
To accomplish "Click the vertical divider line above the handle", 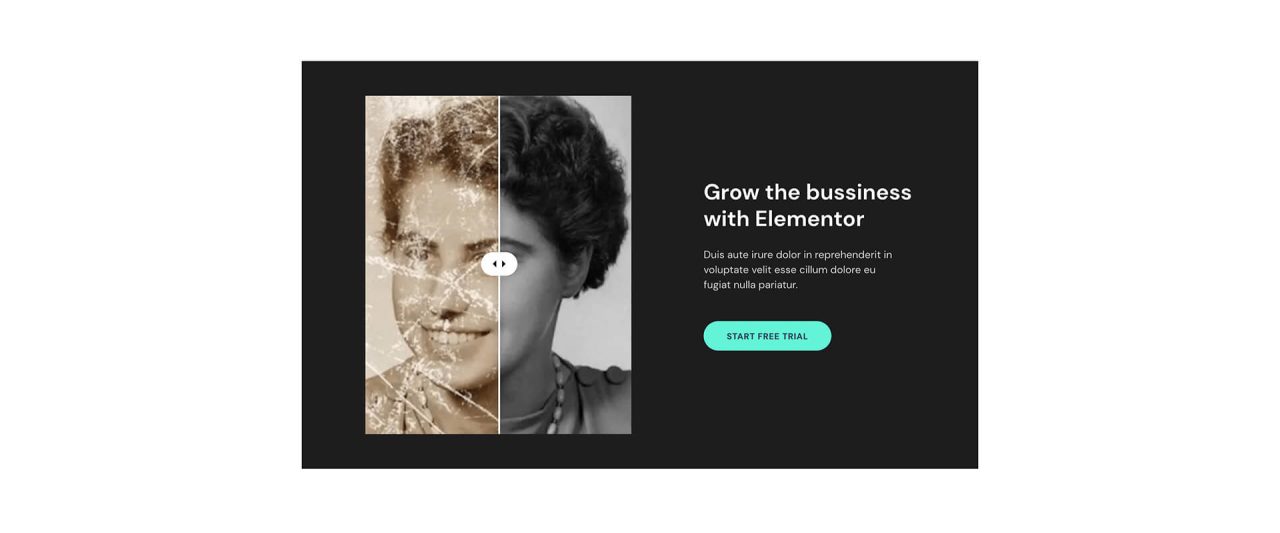I will click(499, 174).
